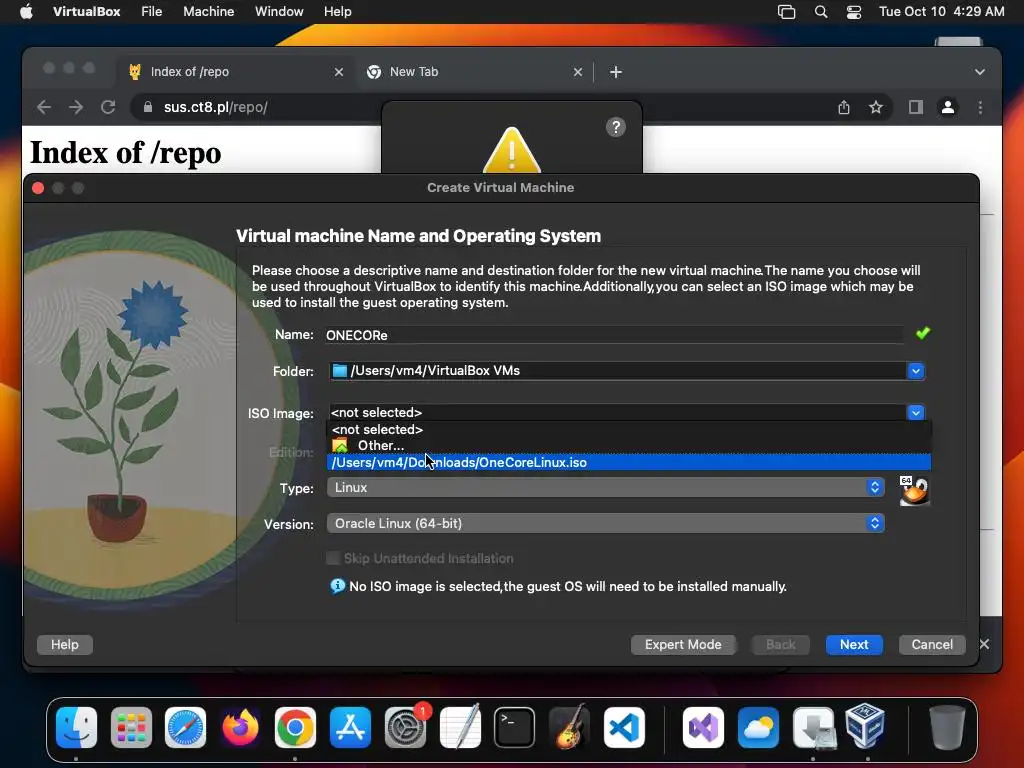Launch Terminal from the dock
The width and height of the screenshot is (1024, 768).
515,727
